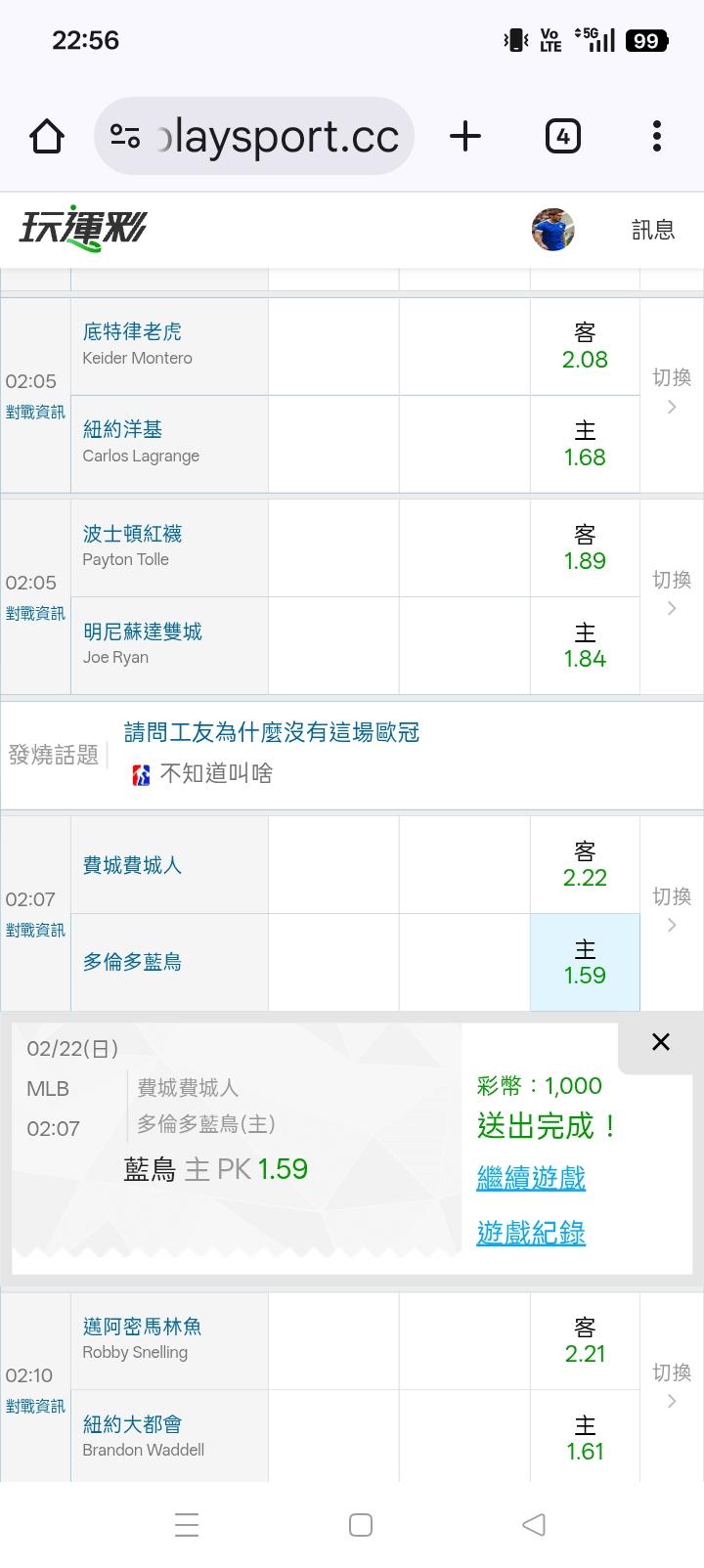704x1568 pixels.
Task: Expand 切換 for Tigers vs Yankees game
Action: (672, 391)
